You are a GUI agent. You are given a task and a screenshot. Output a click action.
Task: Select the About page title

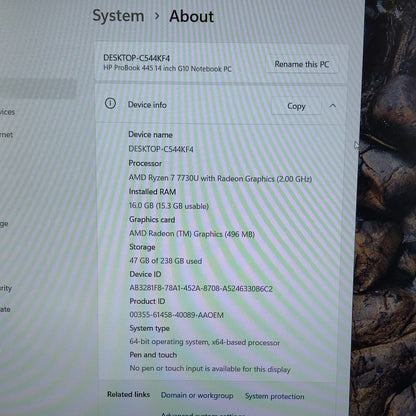click(x=191, y=17)
